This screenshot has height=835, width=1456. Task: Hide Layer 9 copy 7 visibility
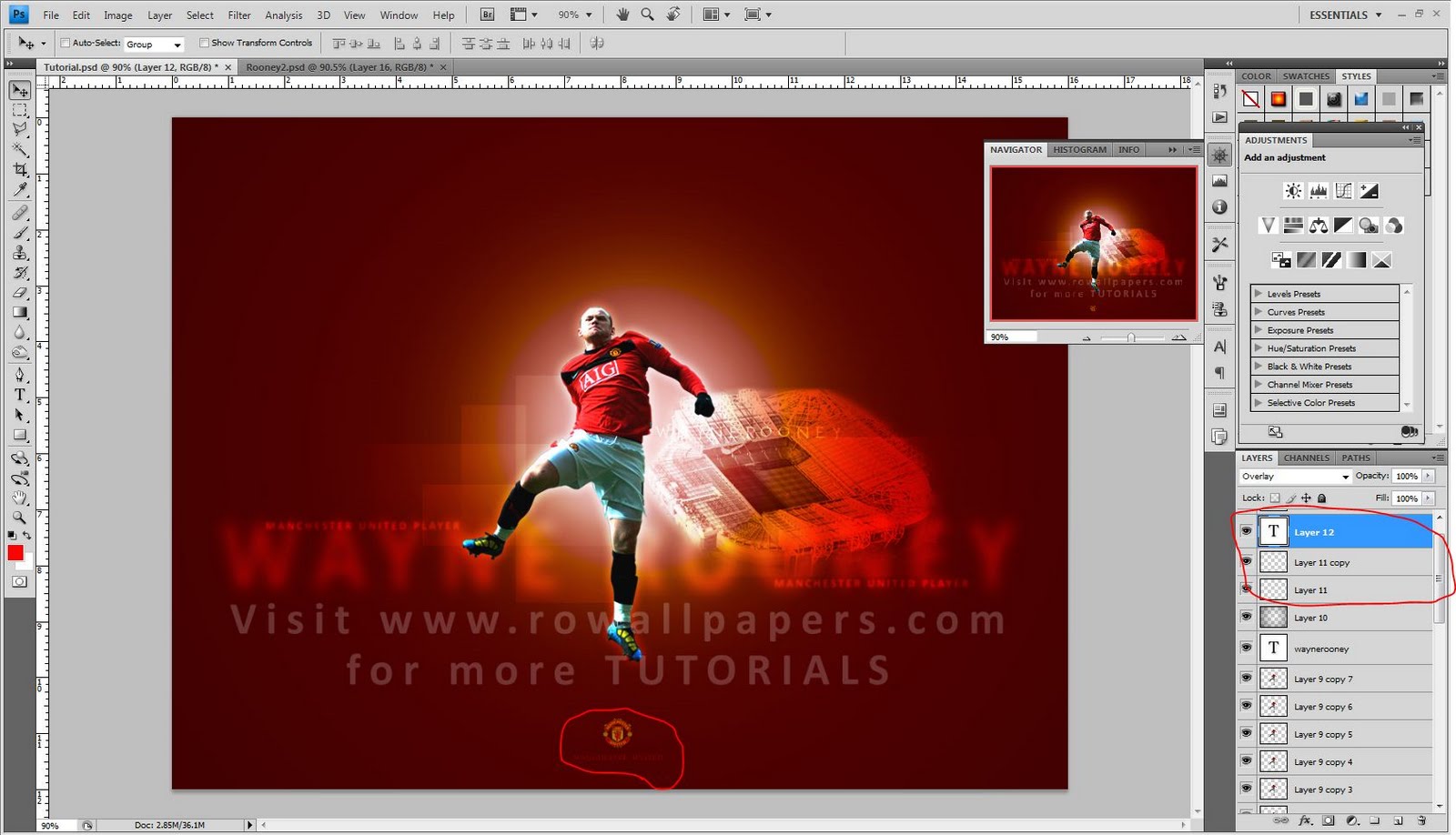tap(1247, 678)
